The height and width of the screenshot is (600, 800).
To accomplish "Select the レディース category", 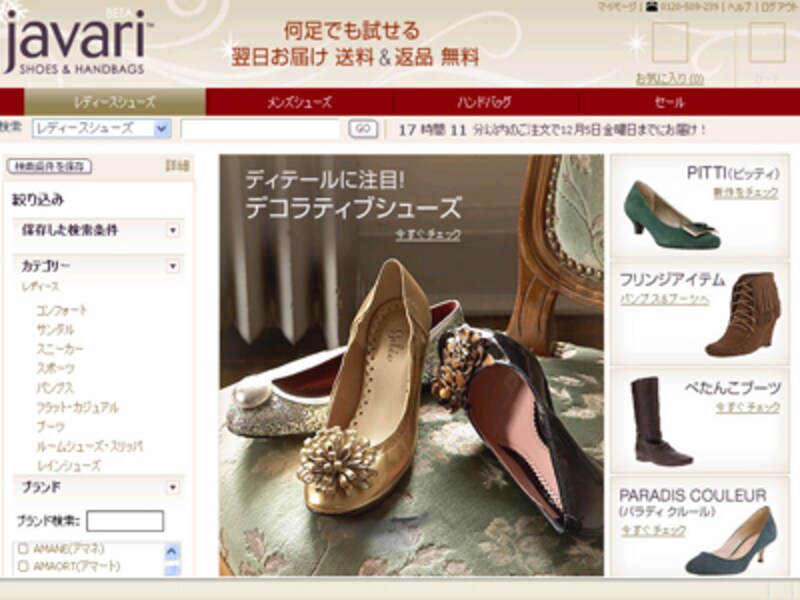I will [41, 287].
